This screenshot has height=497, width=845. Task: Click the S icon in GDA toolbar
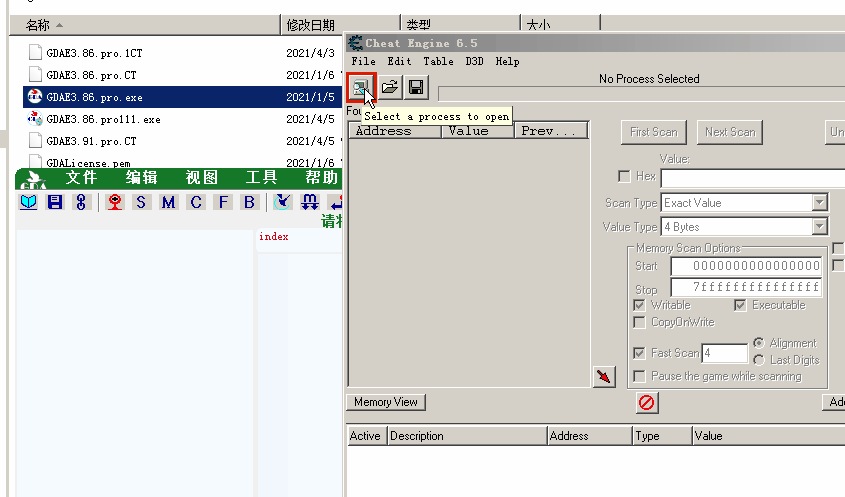[x=141, y=203]
